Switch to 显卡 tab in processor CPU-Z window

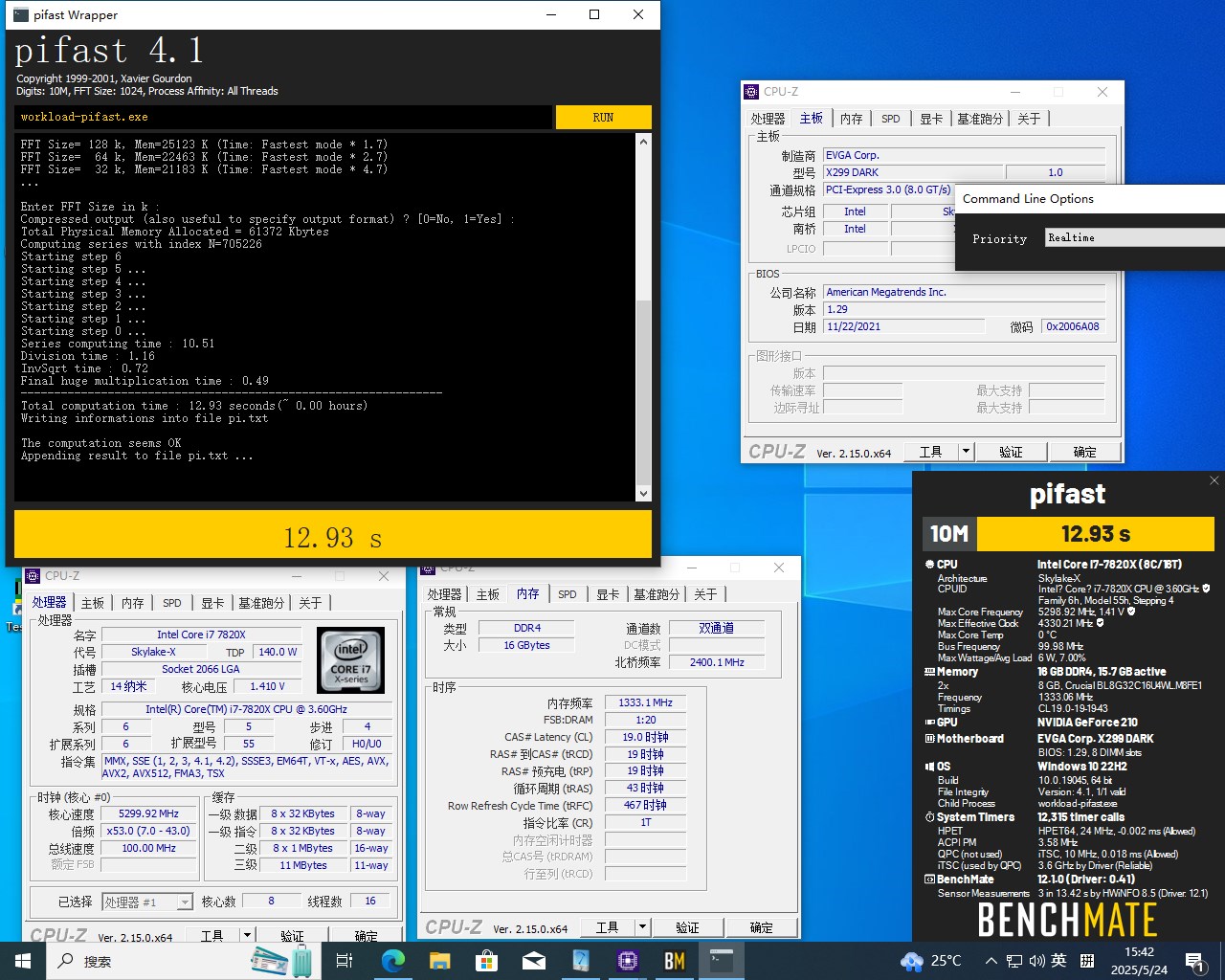[x=212, y=603]
